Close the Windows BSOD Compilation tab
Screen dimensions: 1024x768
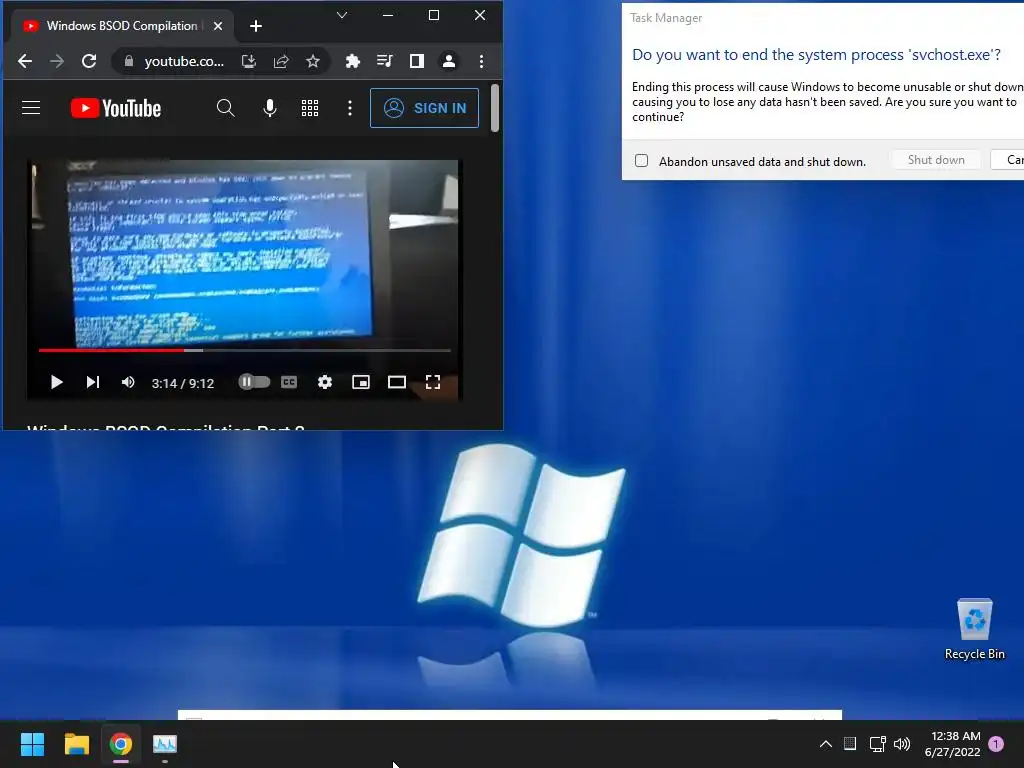coord(218,26)
